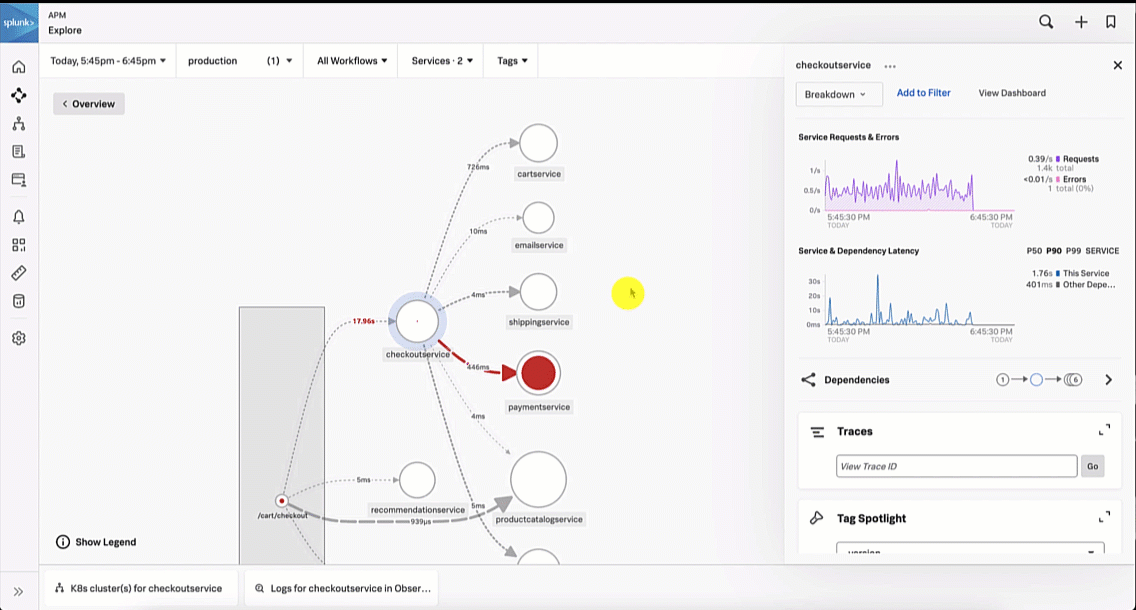The height and width of the screenshot is (610, 1136).
Task: Open the settings gear in left sidebar
Action: [18, 338]
